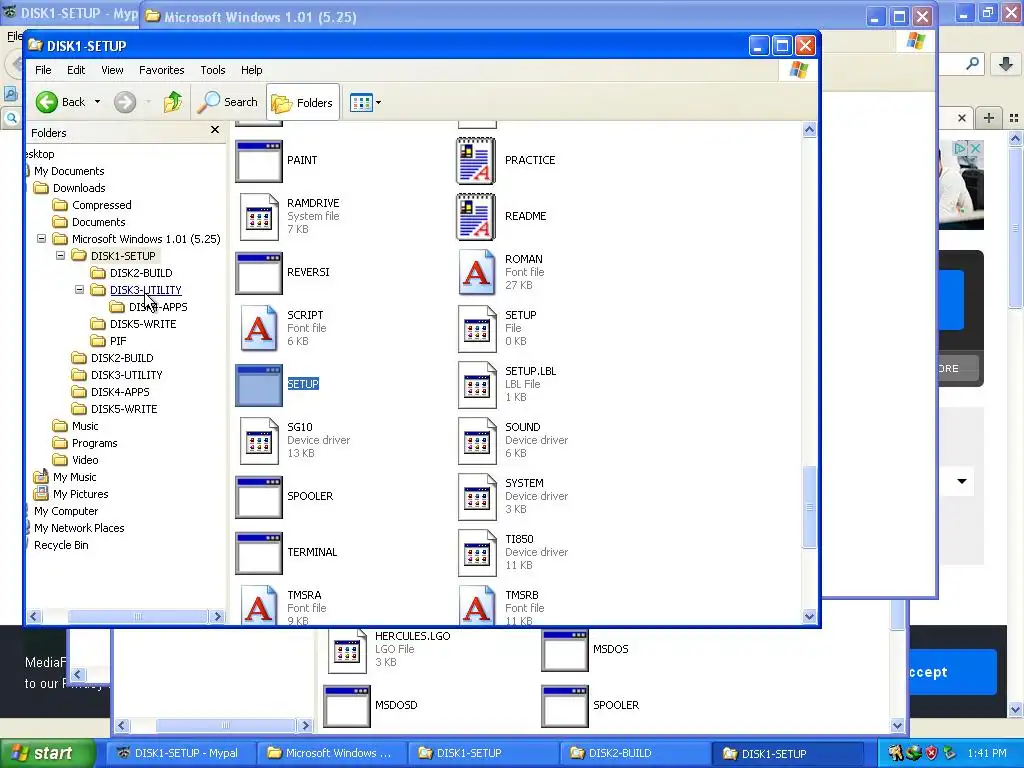Select HERCULES.LGO file icon in back window
The width and height of the screenshot is (1024, 768).
coord(347,650)
